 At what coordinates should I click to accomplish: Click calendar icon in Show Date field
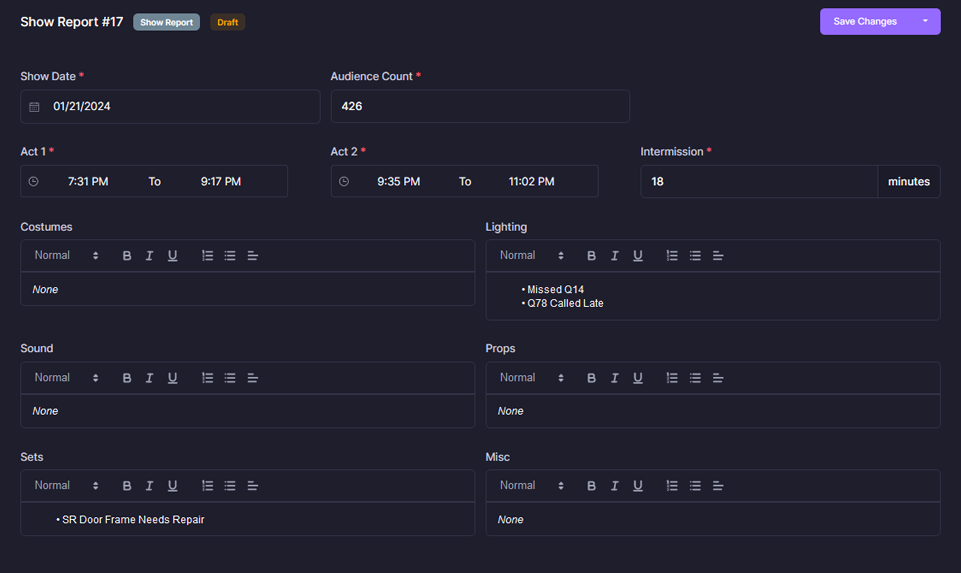coord(34,107)
